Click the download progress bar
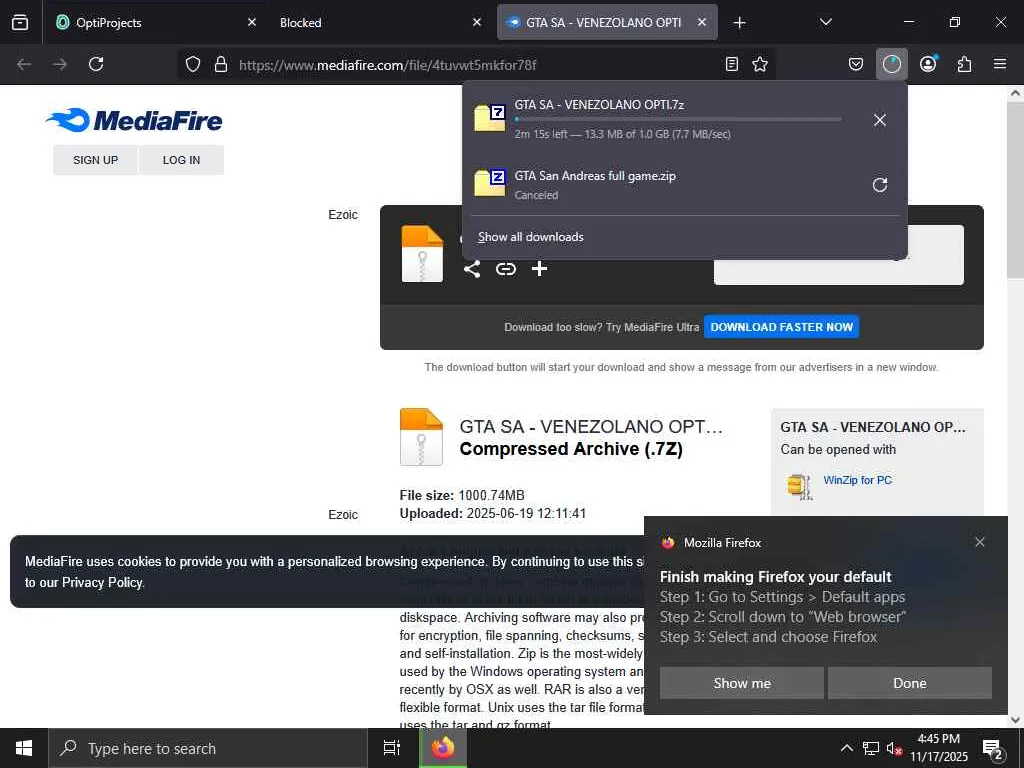 pos(678,120)
